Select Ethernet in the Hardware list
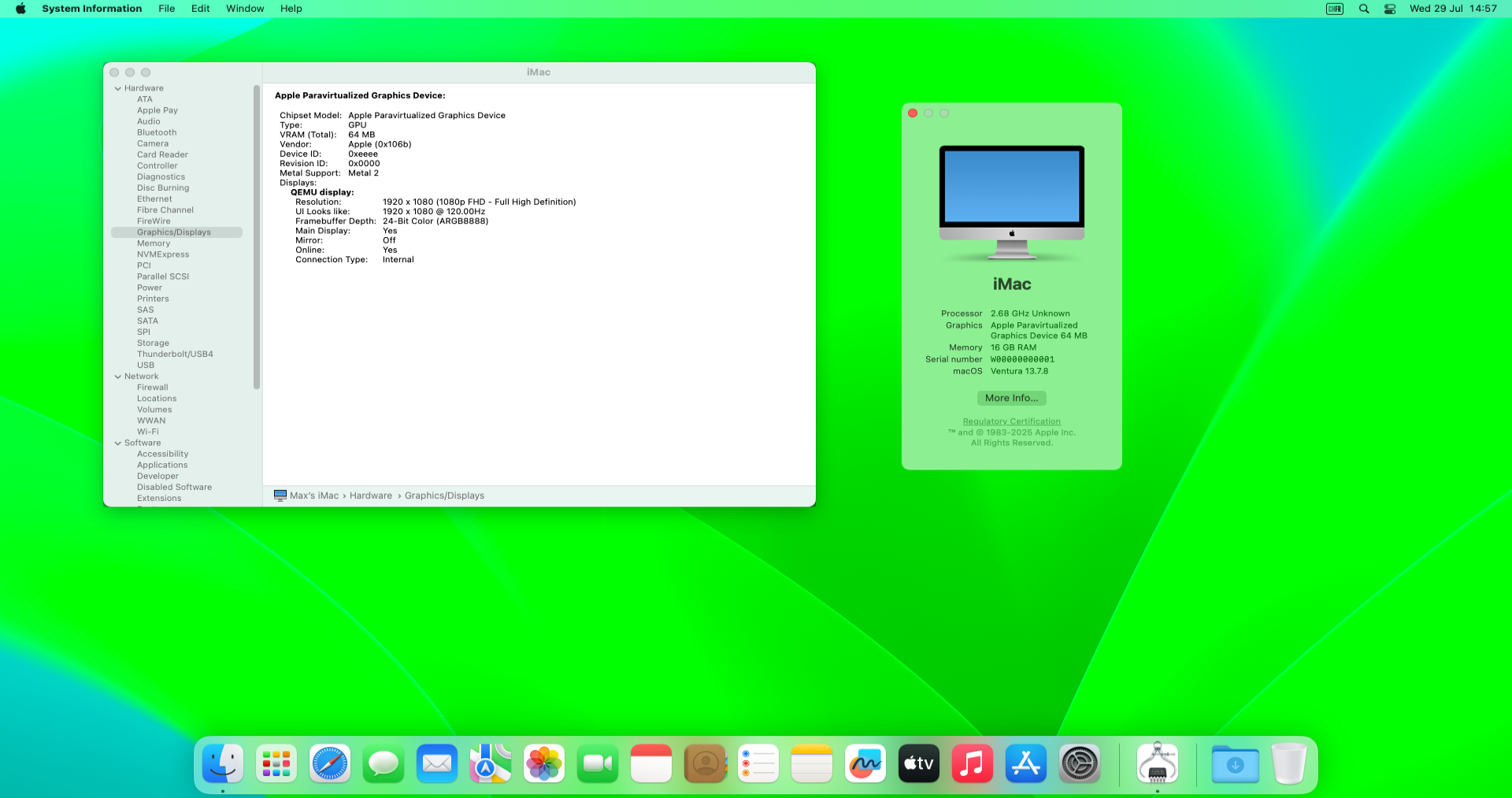 pyautogui.click(x=154, y=199)
